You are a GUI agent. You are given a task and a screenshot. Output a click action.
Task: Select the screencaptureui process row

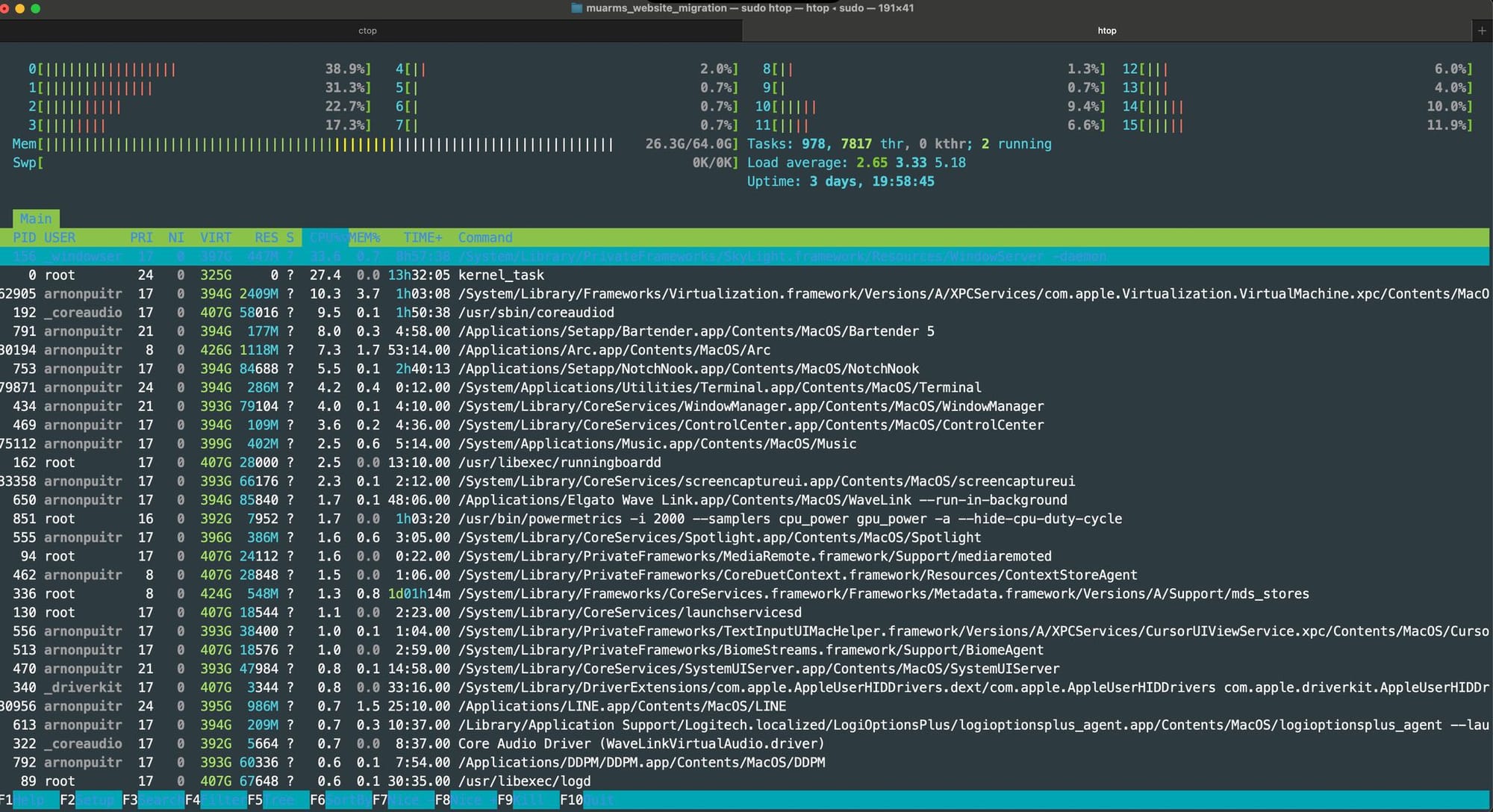point(745,481)
